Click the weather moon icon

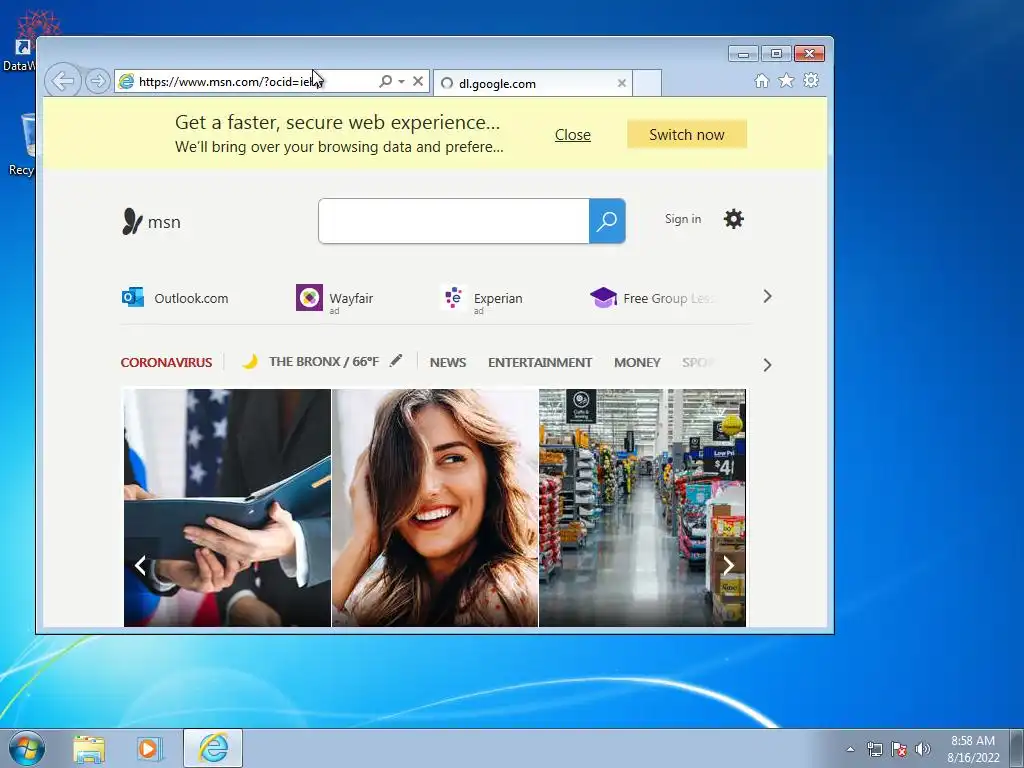(249, 361)
